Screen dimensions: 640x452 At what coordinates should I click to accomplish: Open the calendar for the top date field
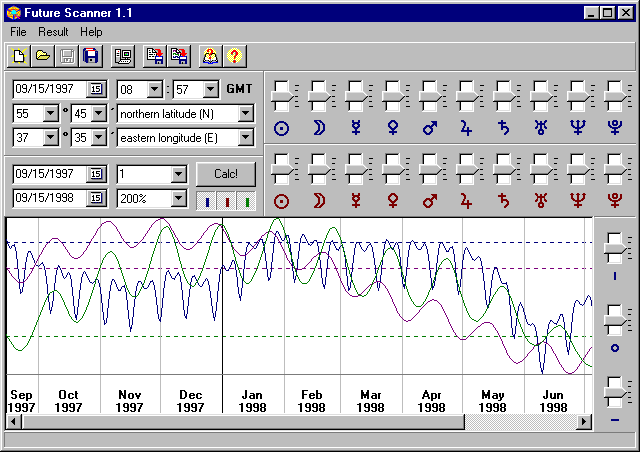[95, 89]
